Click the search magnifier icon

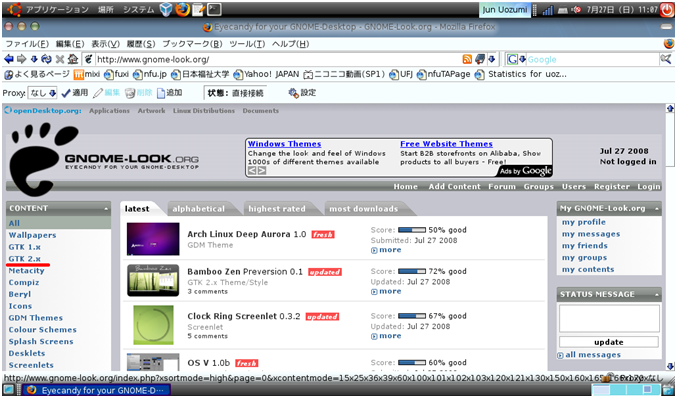[666, 59]
